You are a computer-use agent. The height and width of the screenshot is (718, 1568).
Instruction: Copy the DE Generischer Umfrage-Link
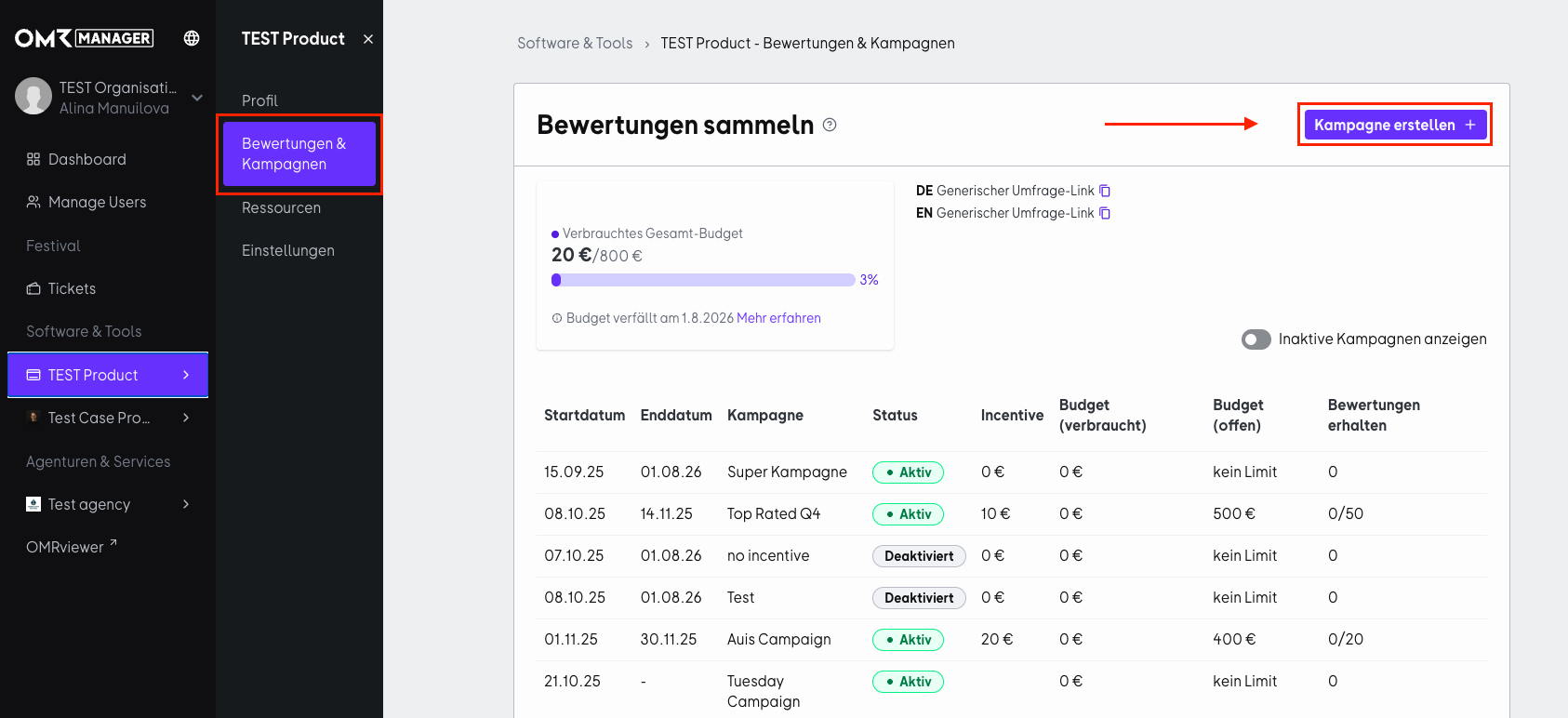click(x=1105, y=191)
